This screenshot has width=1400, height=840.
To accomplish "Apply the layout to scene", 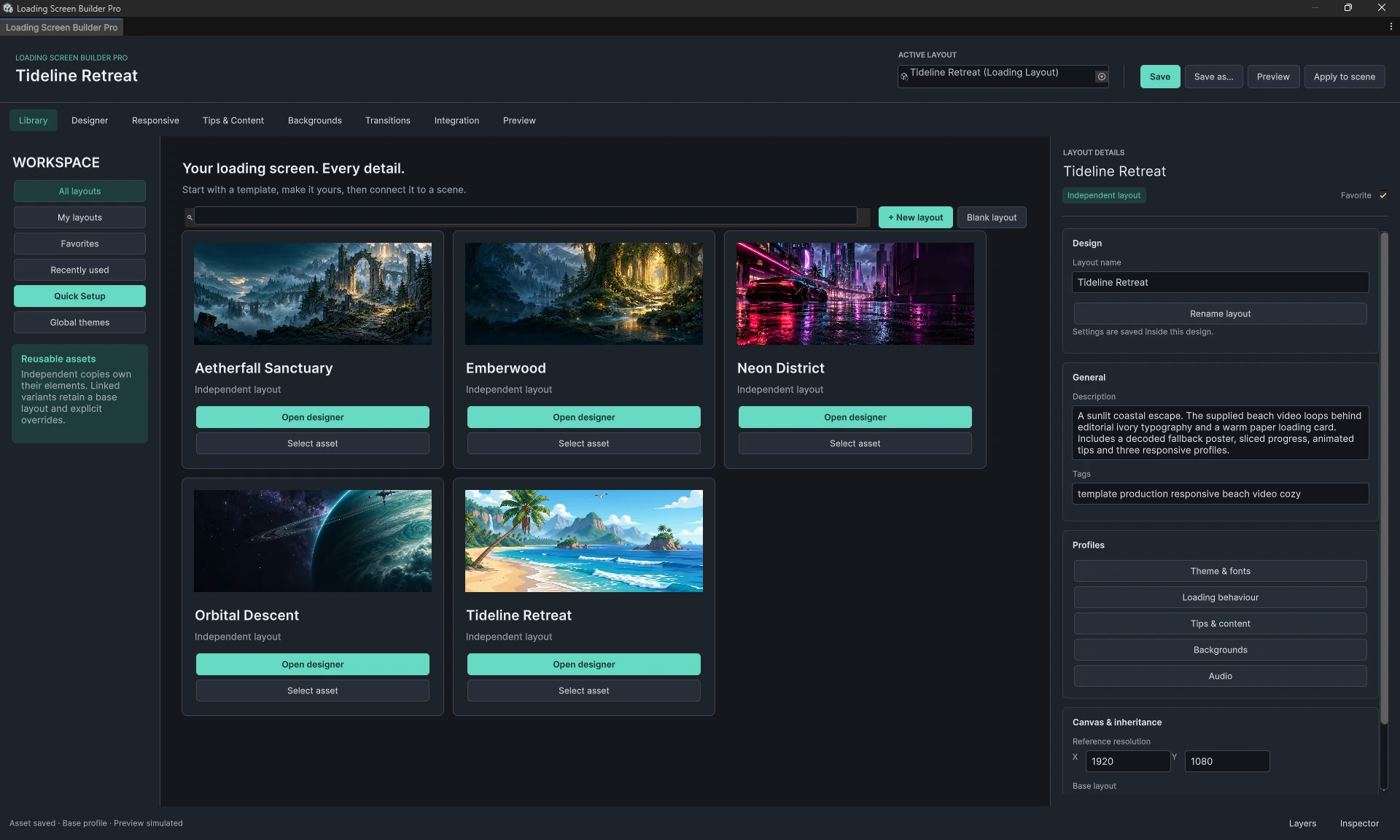I will [1345, 77].
